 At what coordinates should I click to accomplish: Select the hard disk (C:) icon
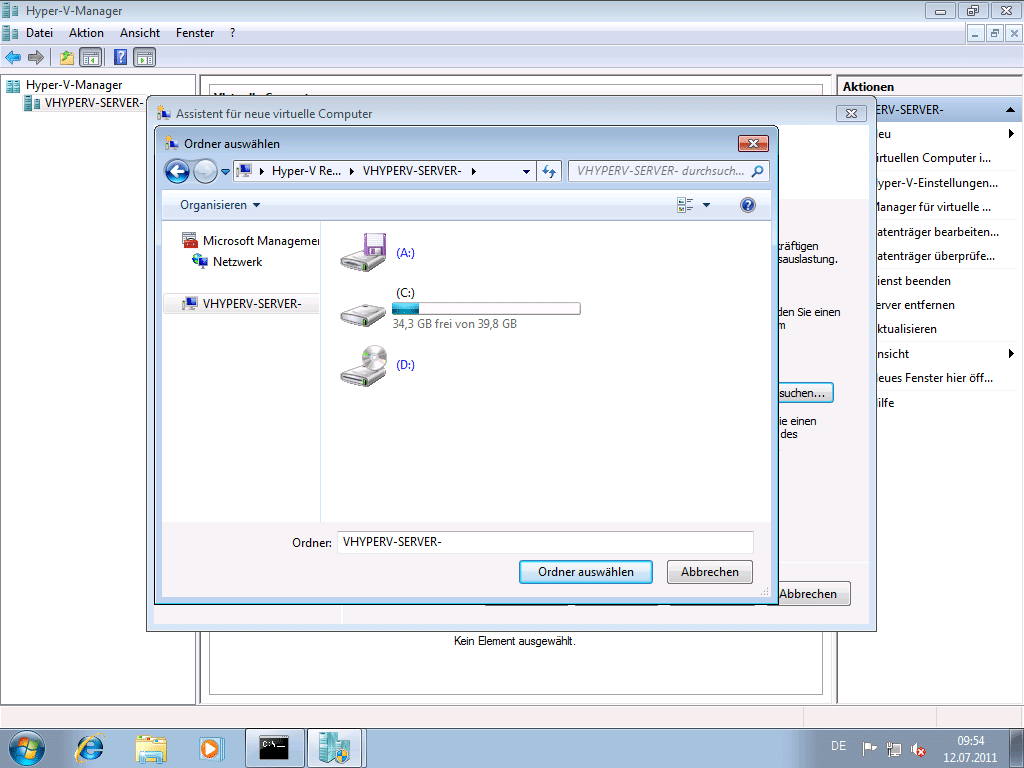(x=363, y=314)
